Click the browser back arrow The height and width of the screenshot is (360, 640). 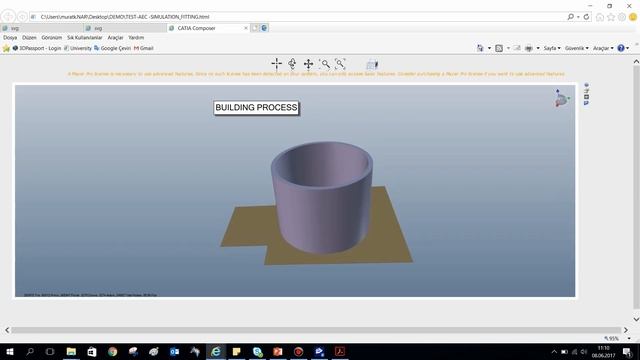8,16
